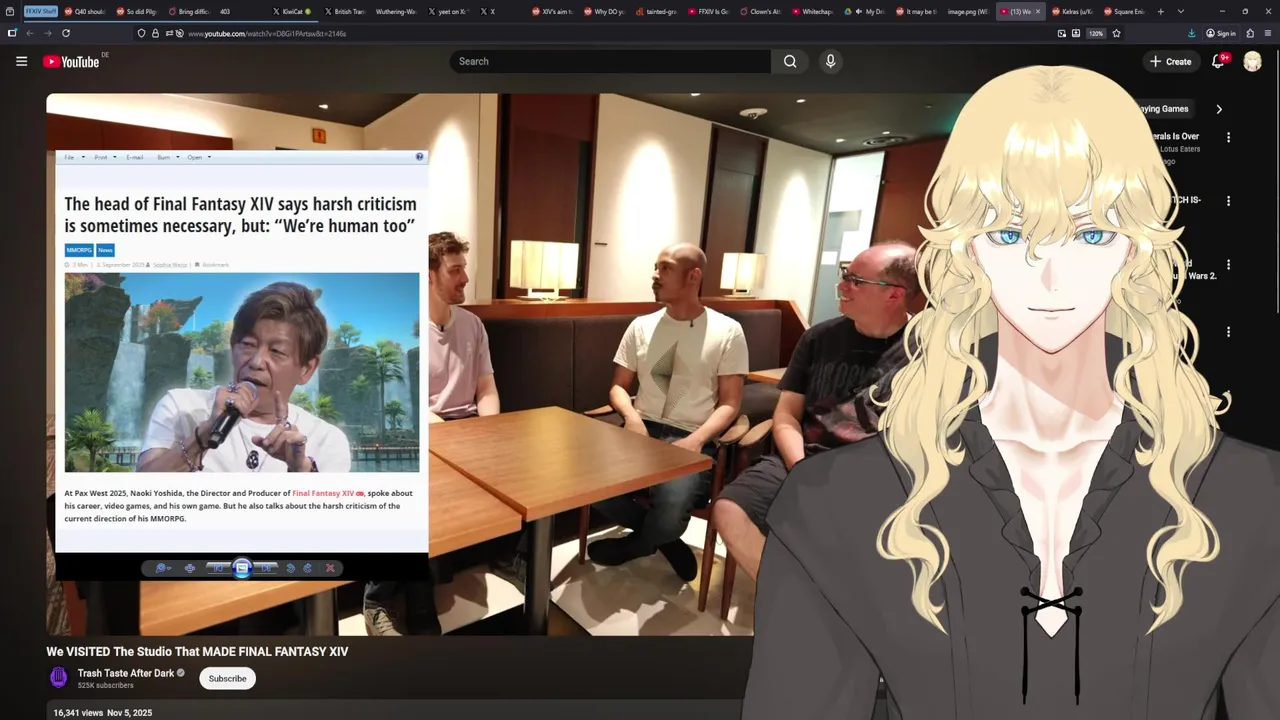The image size is (1280, 720).
Task: Open the picture-in-picture icon in address bar
Action: pos(1062,33)
